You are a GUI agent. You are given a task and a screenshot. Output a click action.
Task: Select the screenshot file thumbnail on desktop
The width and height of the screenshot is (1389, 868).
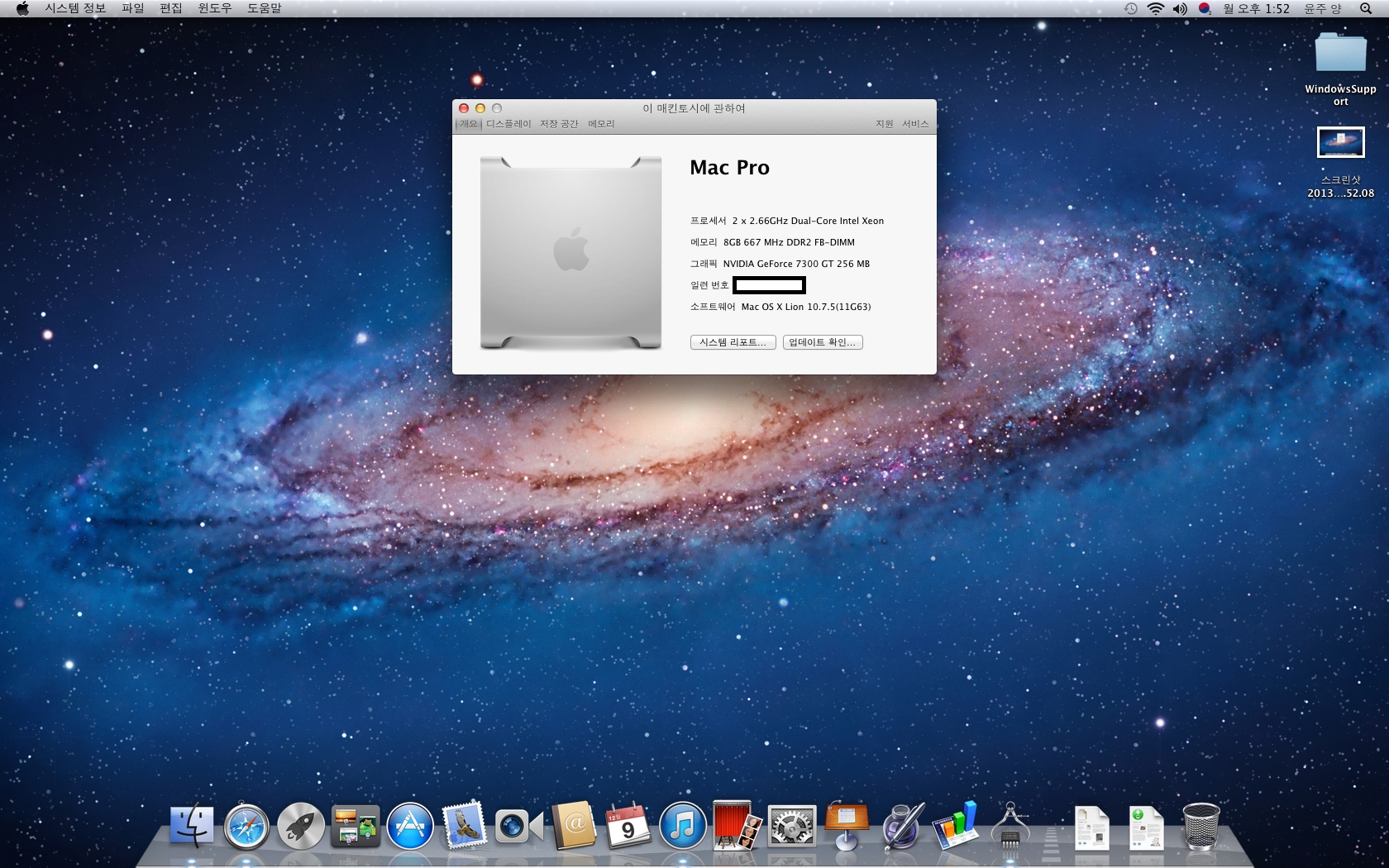click(x=1340, y=143)
